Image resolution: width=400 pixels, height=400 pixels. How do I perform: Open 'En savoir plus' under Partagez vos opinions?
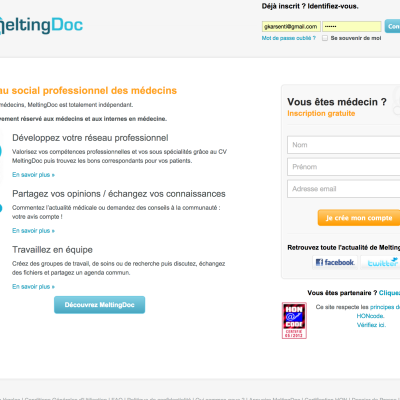click(x=33, y=231)
